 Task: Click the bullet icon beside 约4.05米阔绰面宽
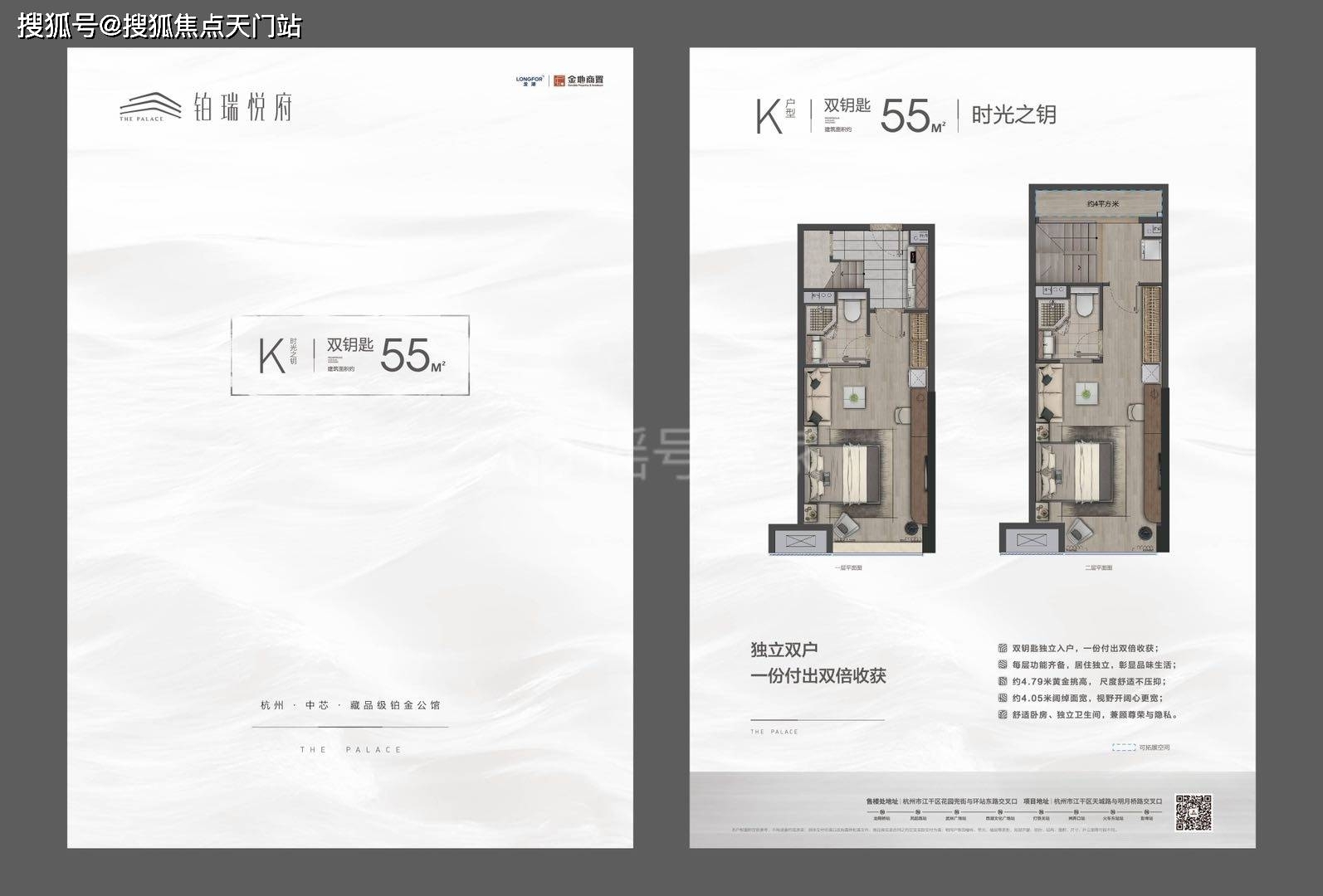pyautogui.click(x=1003, y=699)
